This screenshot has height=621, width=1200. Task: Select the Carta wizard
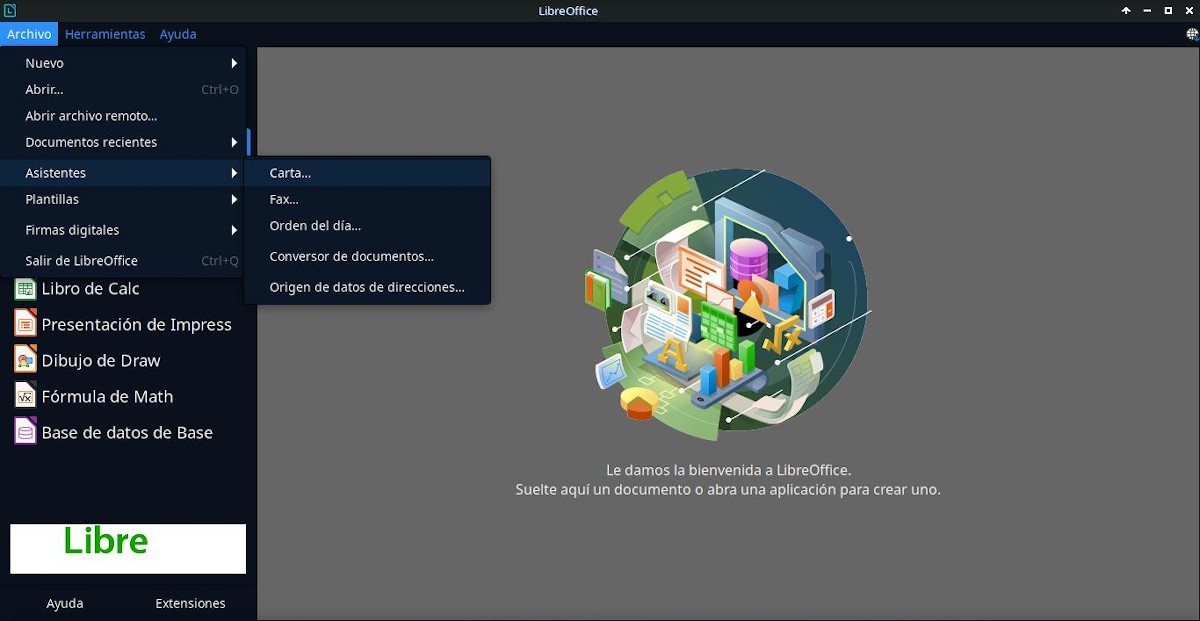pos(290,172)
